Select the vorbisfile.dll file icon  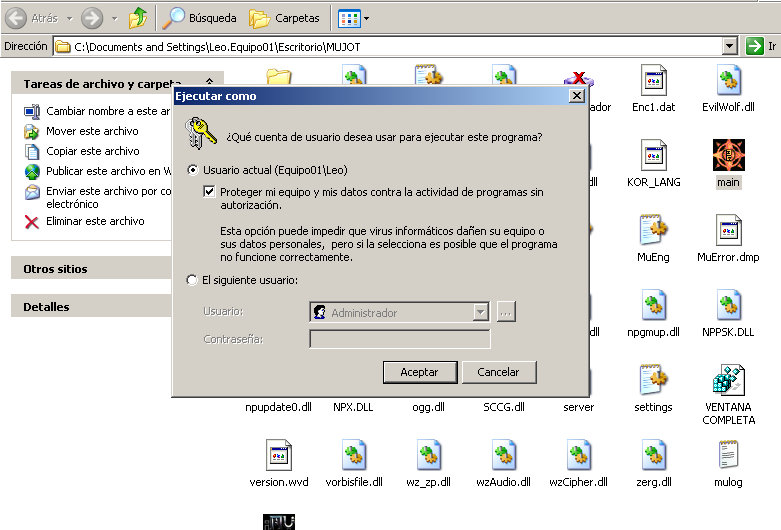[x=354, y=455]
